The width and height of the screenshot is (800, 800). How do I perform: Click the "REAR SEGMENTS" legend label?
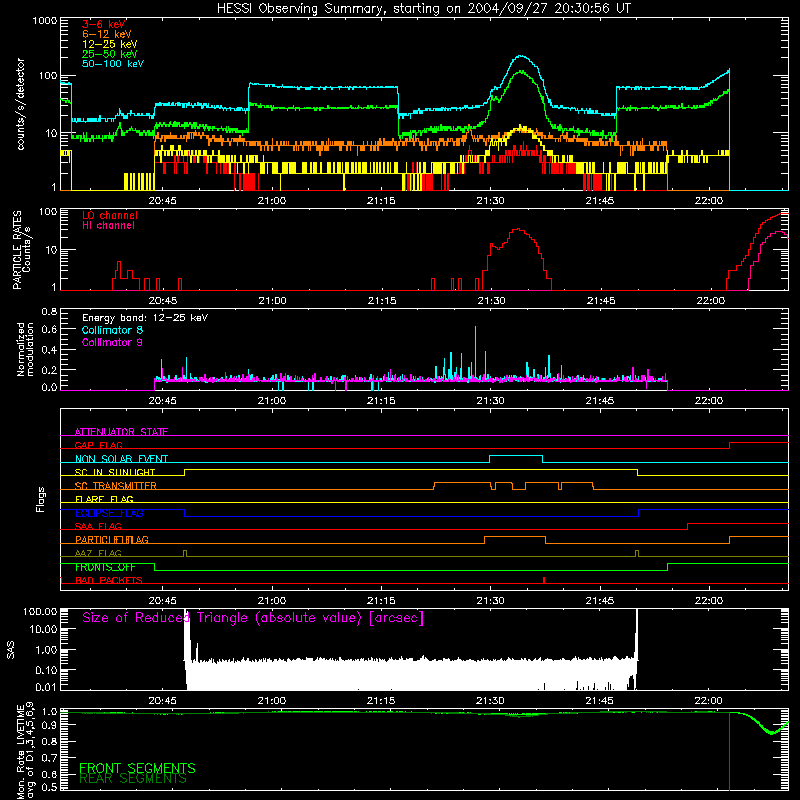pos(133,779)
